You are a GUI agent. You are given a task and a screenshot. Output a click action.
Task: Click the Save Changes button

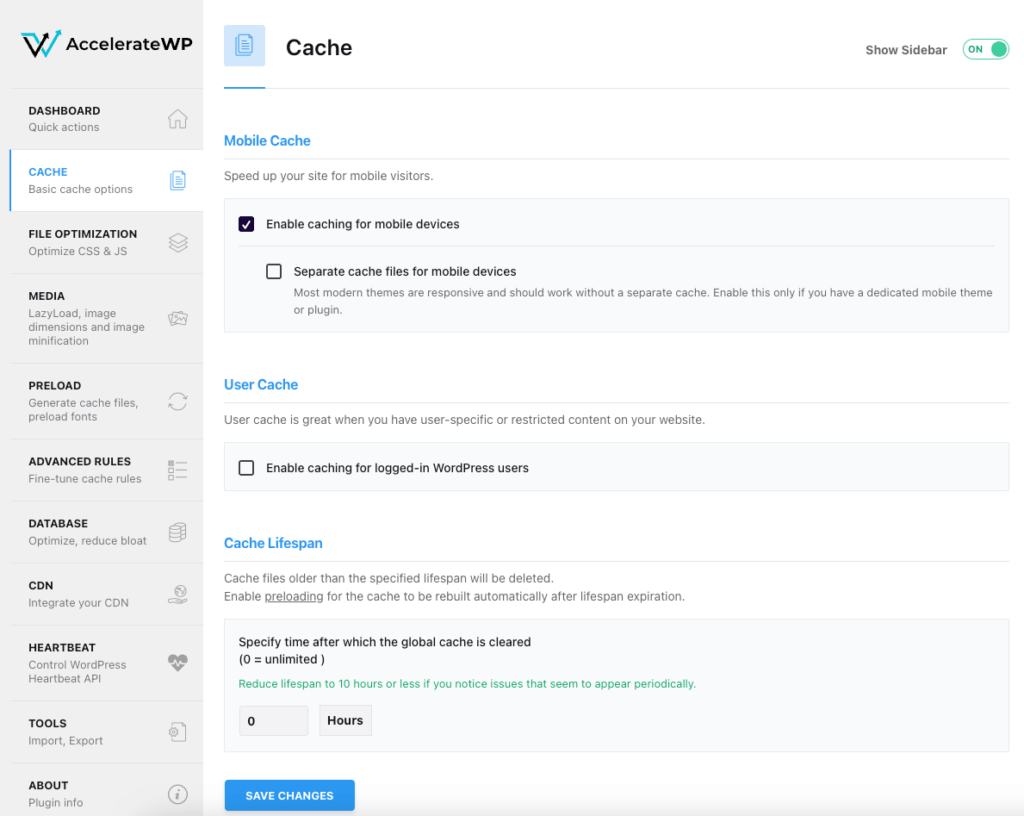pyautogui.click(x=289, y=795)
